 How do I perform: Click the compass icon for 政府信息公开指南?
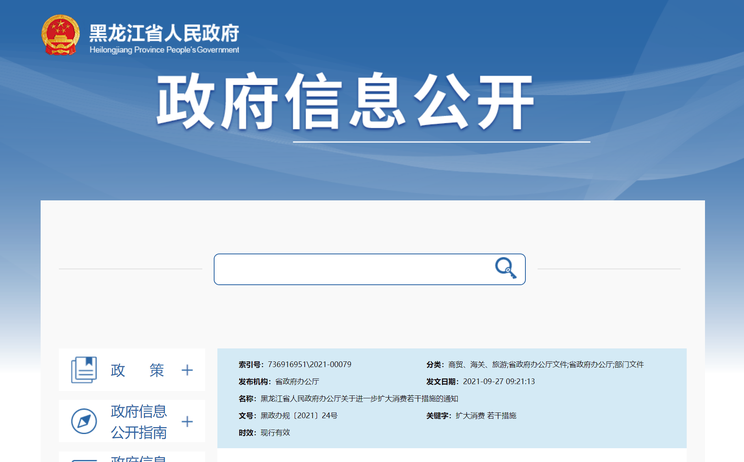pos(84,421)
